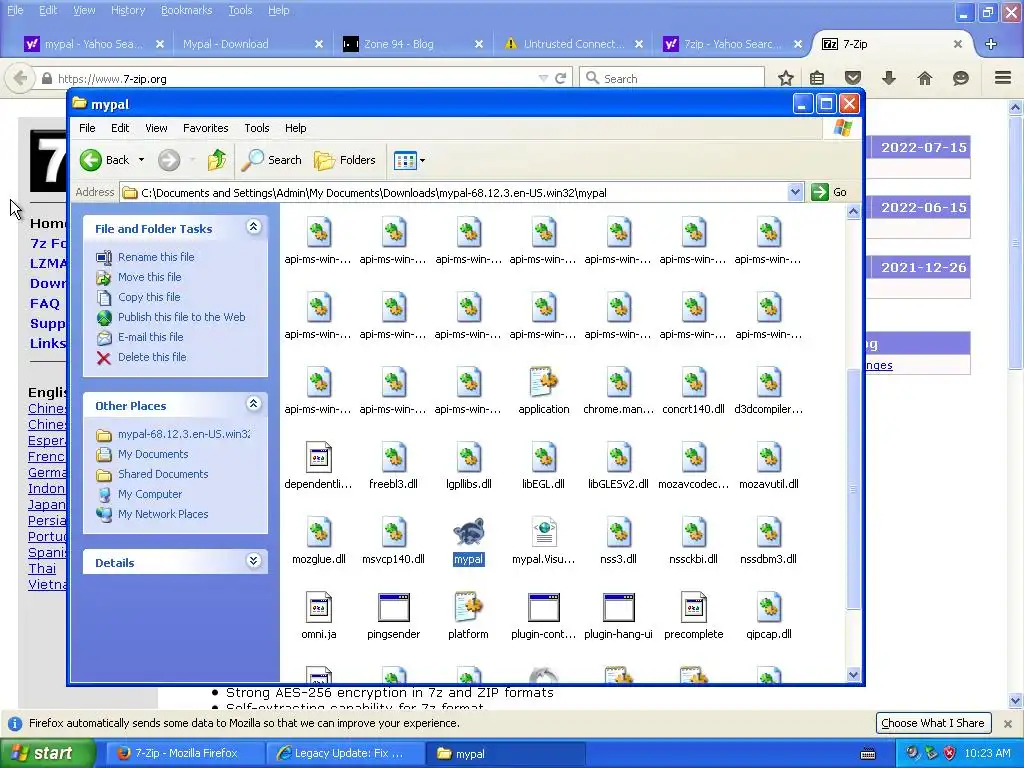Switch to the Mypal - Download tab

251,44
